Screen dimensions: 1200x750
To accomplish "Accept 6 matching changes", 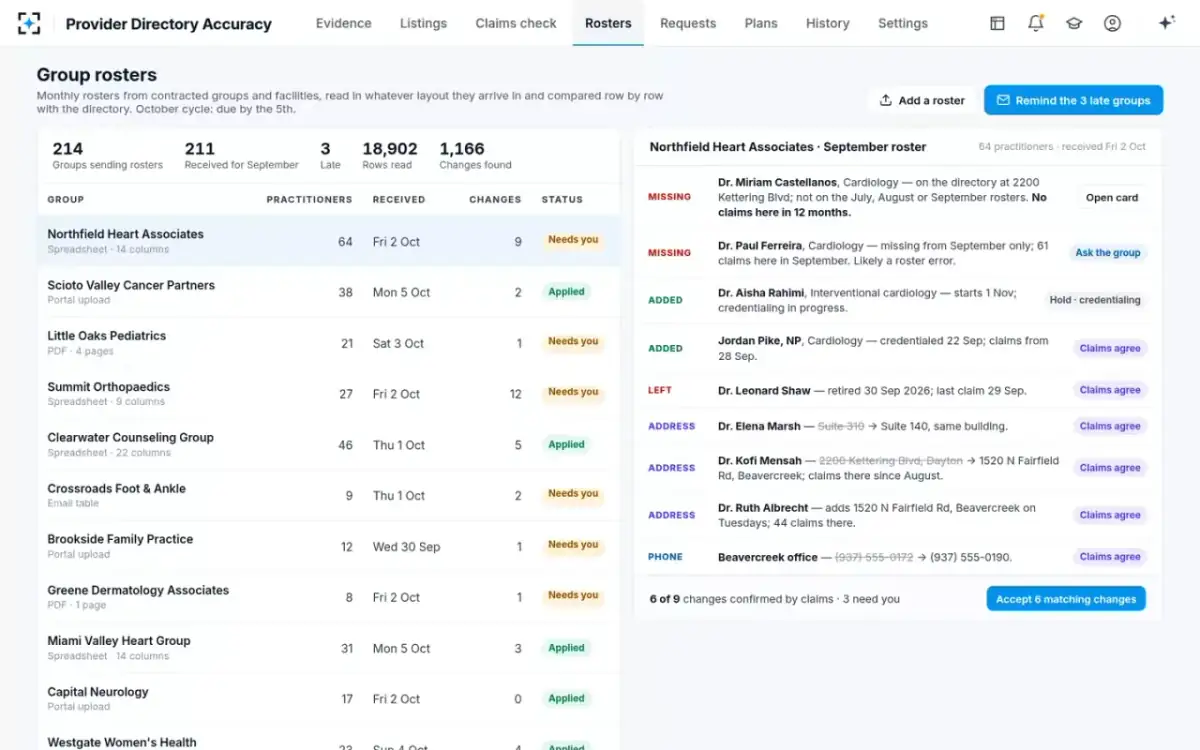I will [1066, 599].
